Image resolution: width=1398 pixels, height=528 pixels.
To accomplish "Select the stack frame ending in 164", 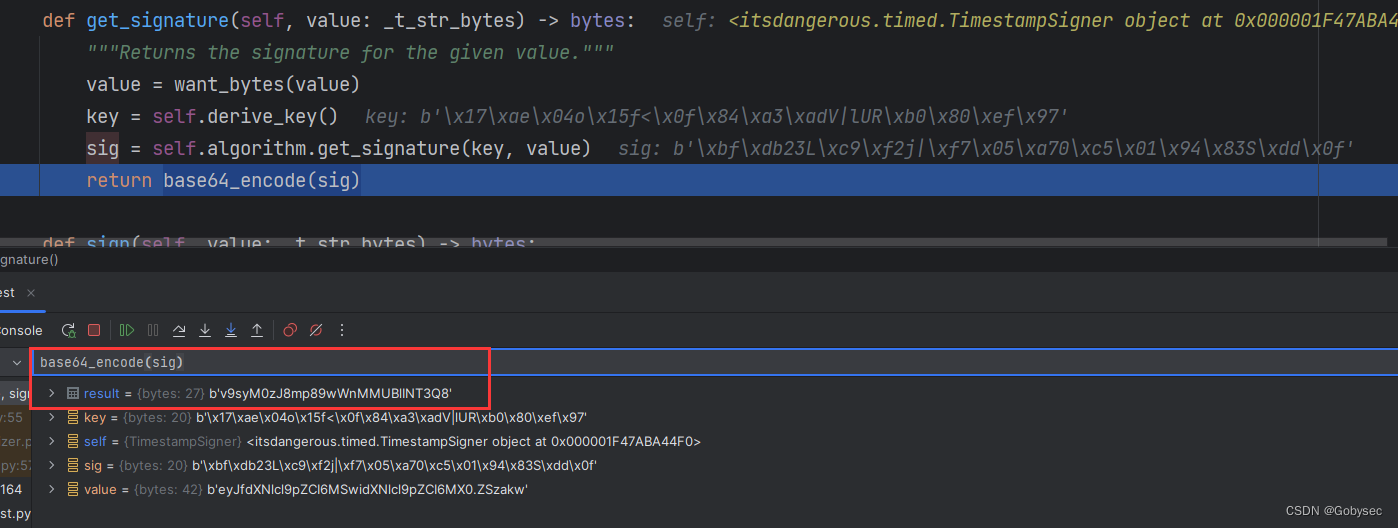I will click(15, 489).
